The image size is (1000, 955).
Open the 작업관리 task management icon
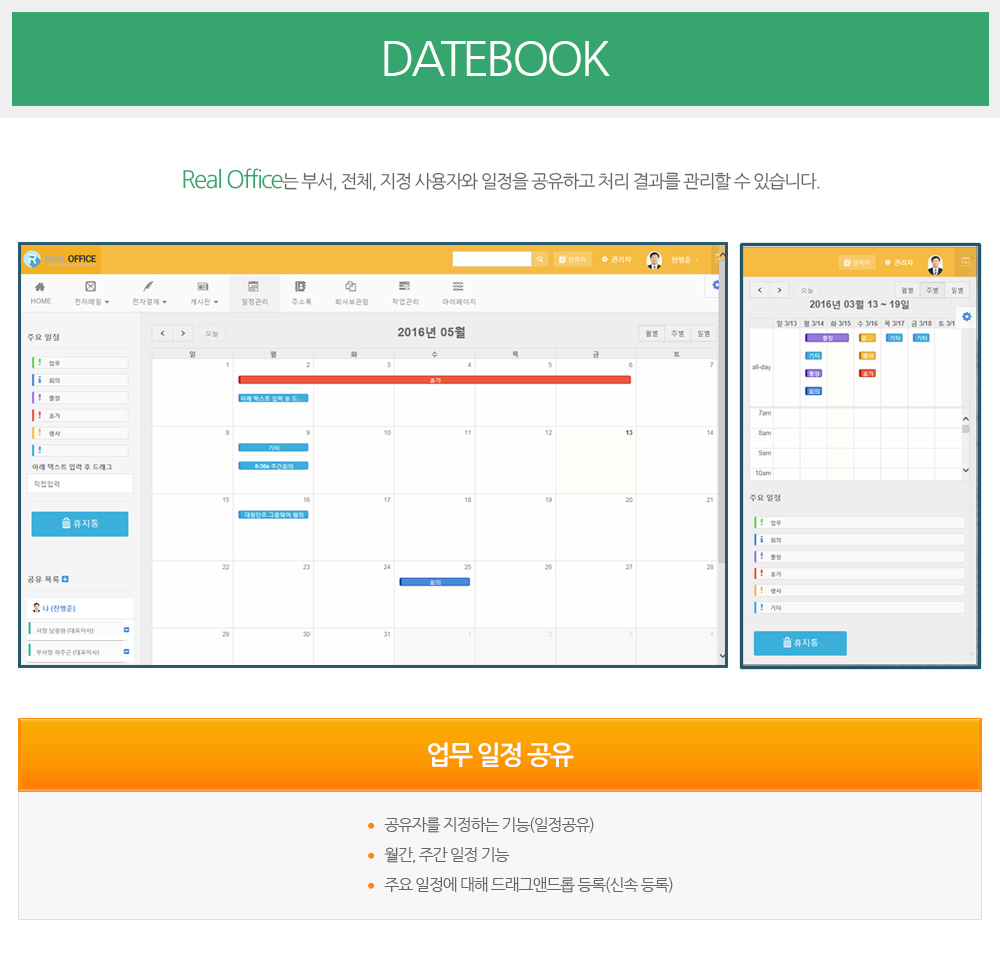[x=405, y=287]
